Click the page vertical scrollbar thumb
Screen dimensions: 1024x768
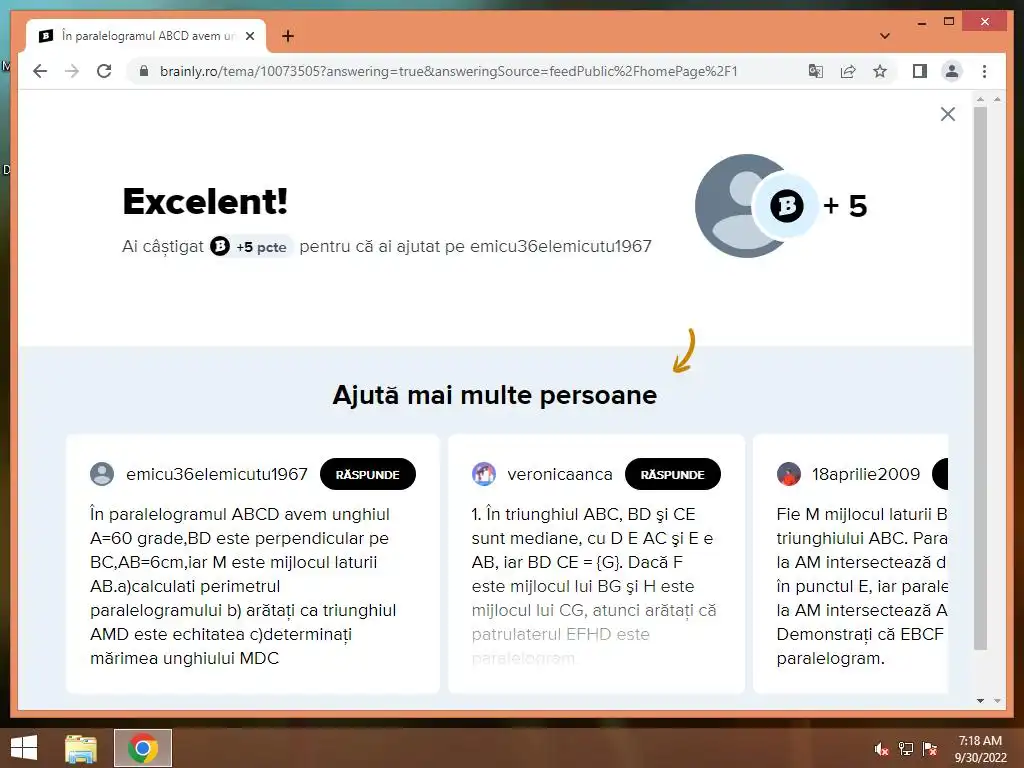click(x=980, y=378)
